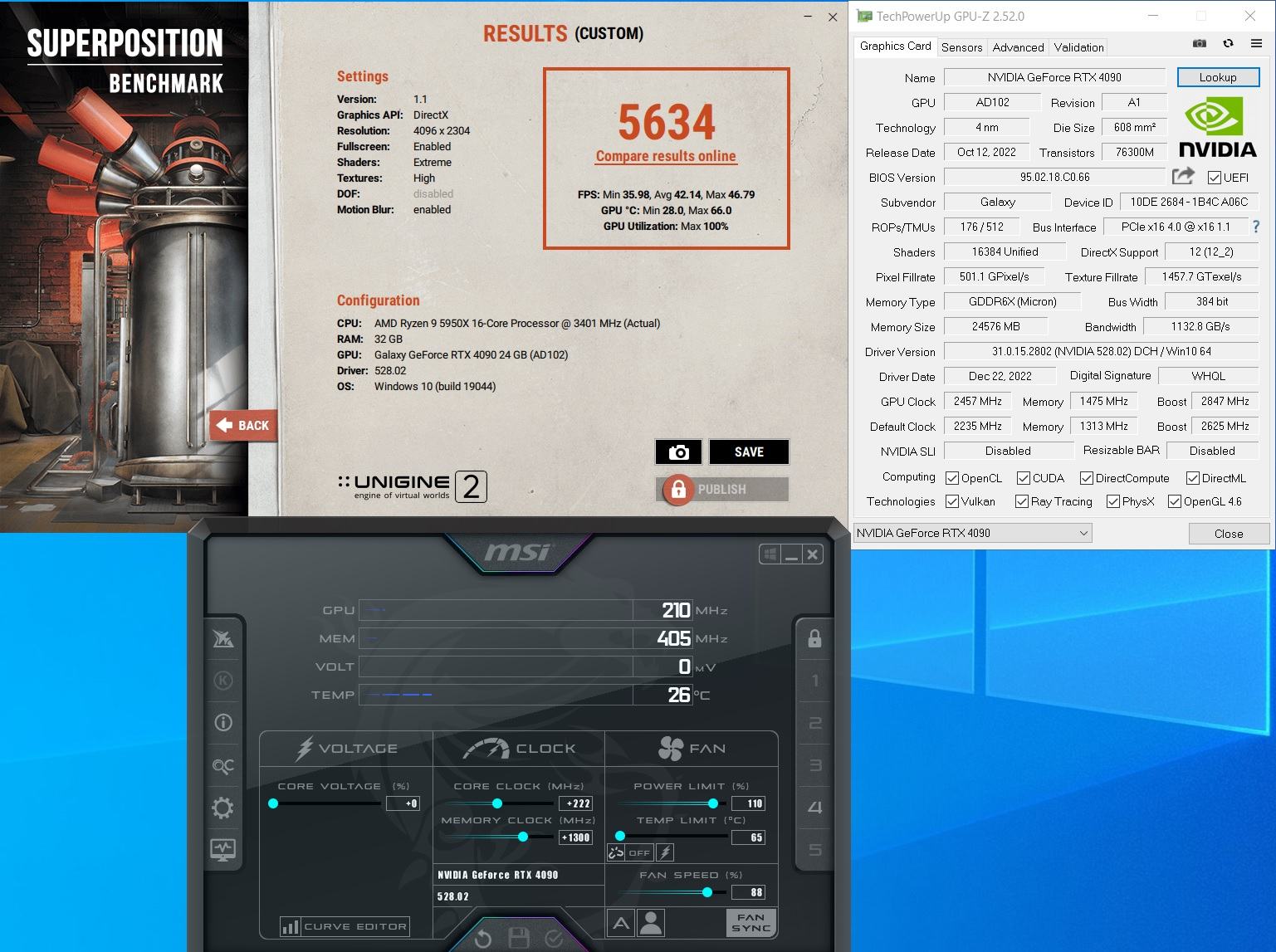Click the Power Limit 110 value field
This screenshot has width=1276, height=952.
(748, 803)
